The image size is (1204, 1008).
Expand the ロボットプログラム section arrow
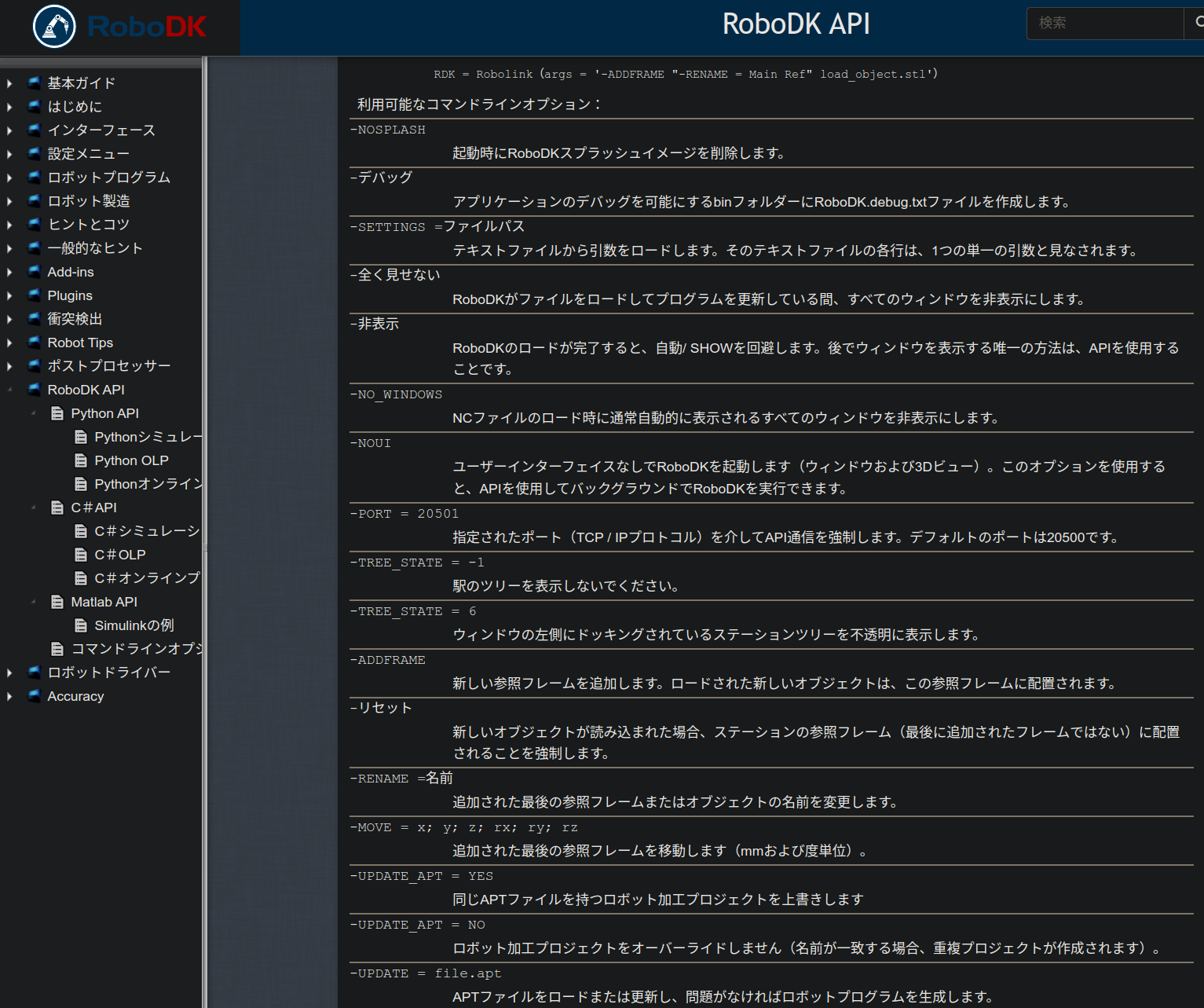9,178
